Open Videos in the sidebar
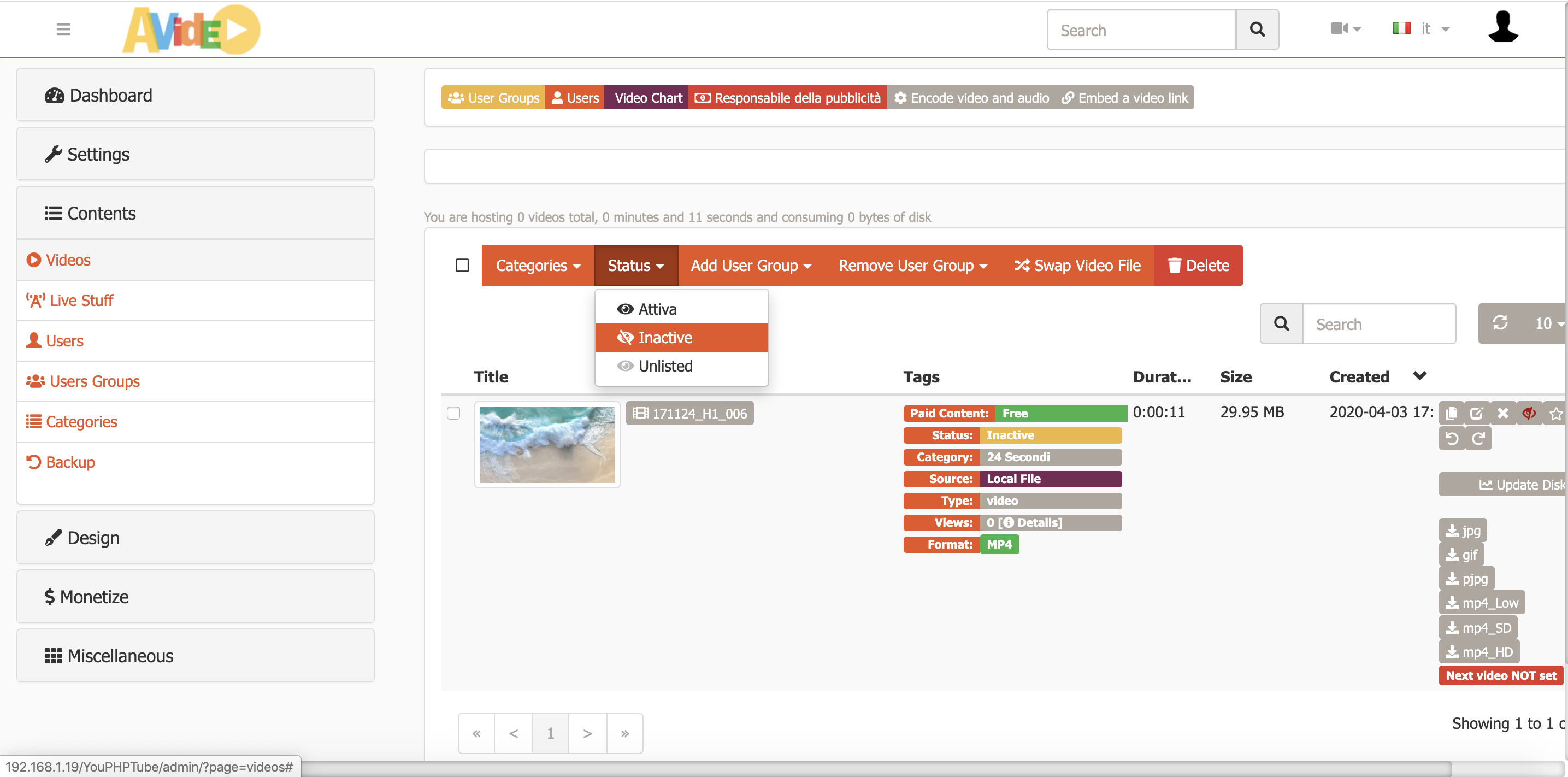 tap(196, 260)
